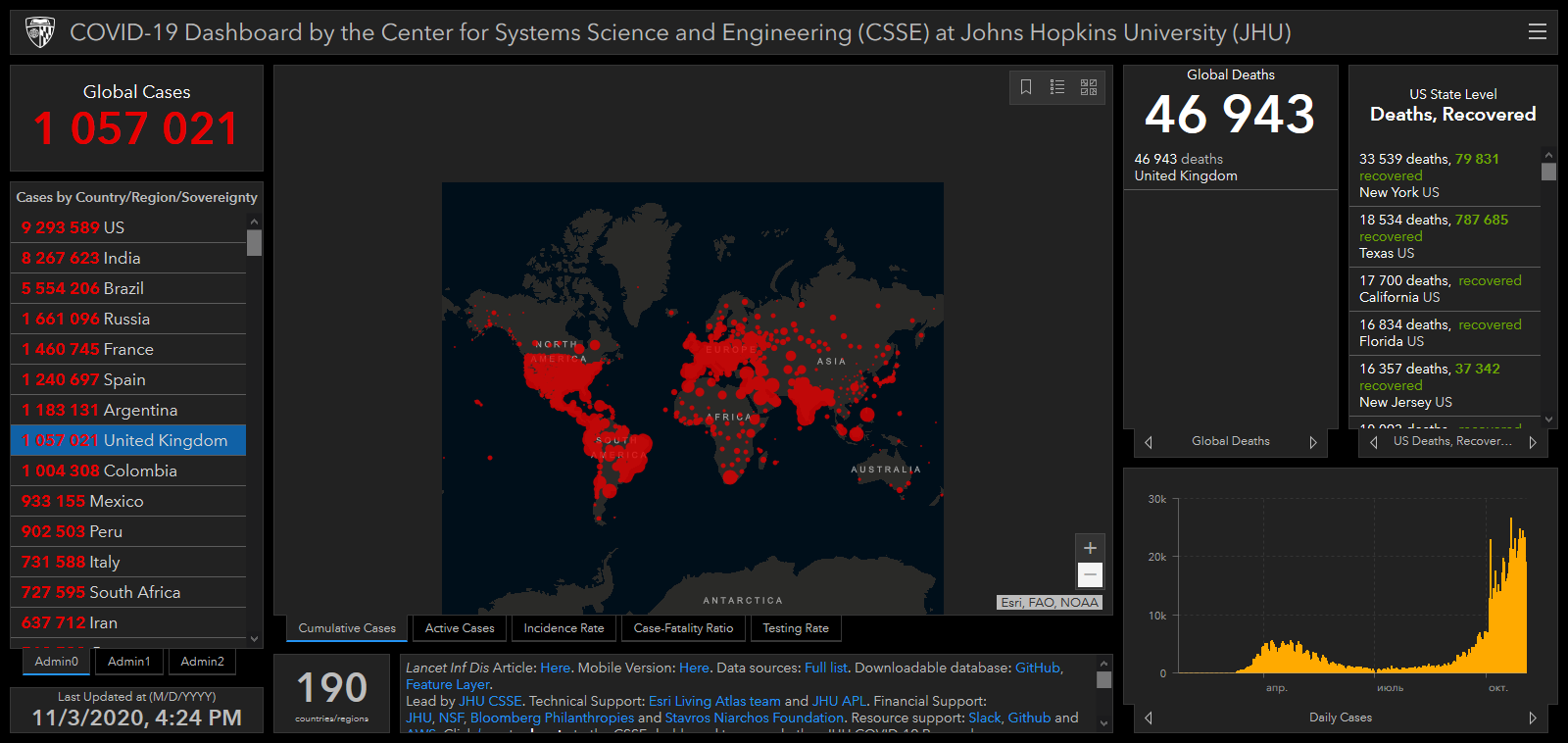Screen dimensions: 1568x743
Task: Open the Feature Layer link
Action: tap(447, 684)
